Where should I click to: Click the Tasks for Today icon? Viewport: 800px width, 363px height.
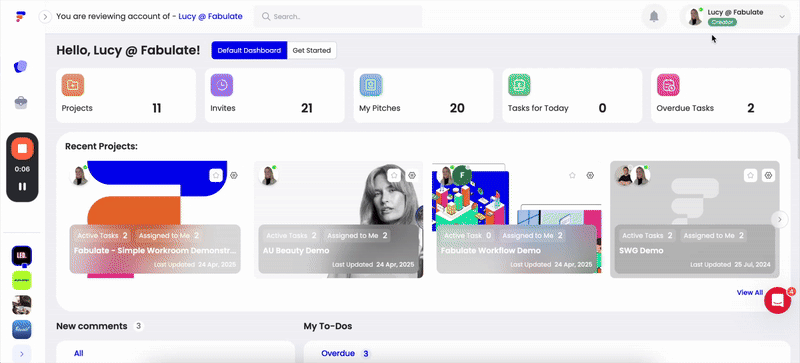click(519, 85)
